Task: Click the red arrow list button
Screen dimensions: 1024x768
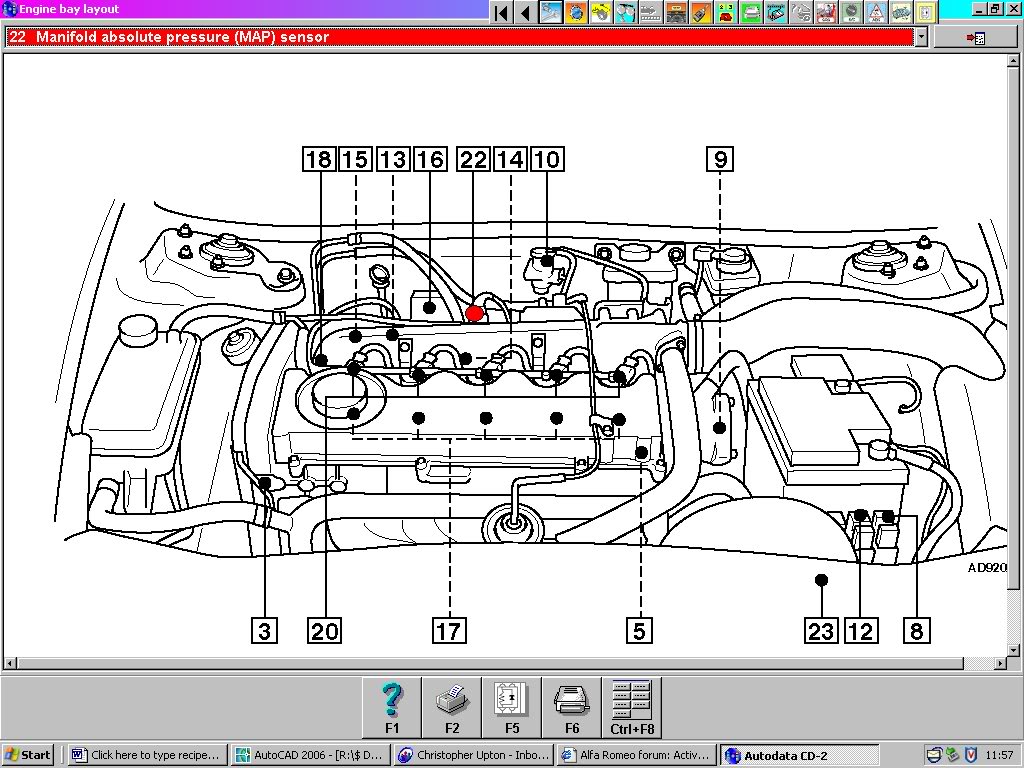Action: 975,37
